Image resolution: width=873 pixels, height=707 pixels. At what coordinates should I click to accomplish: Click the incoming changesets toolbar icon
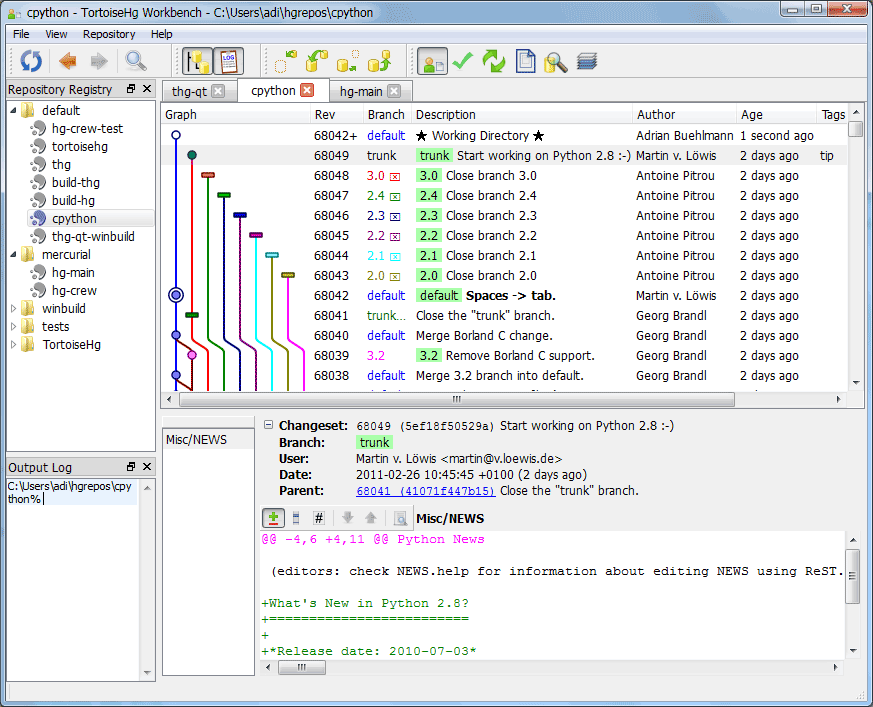pos(287,61)
